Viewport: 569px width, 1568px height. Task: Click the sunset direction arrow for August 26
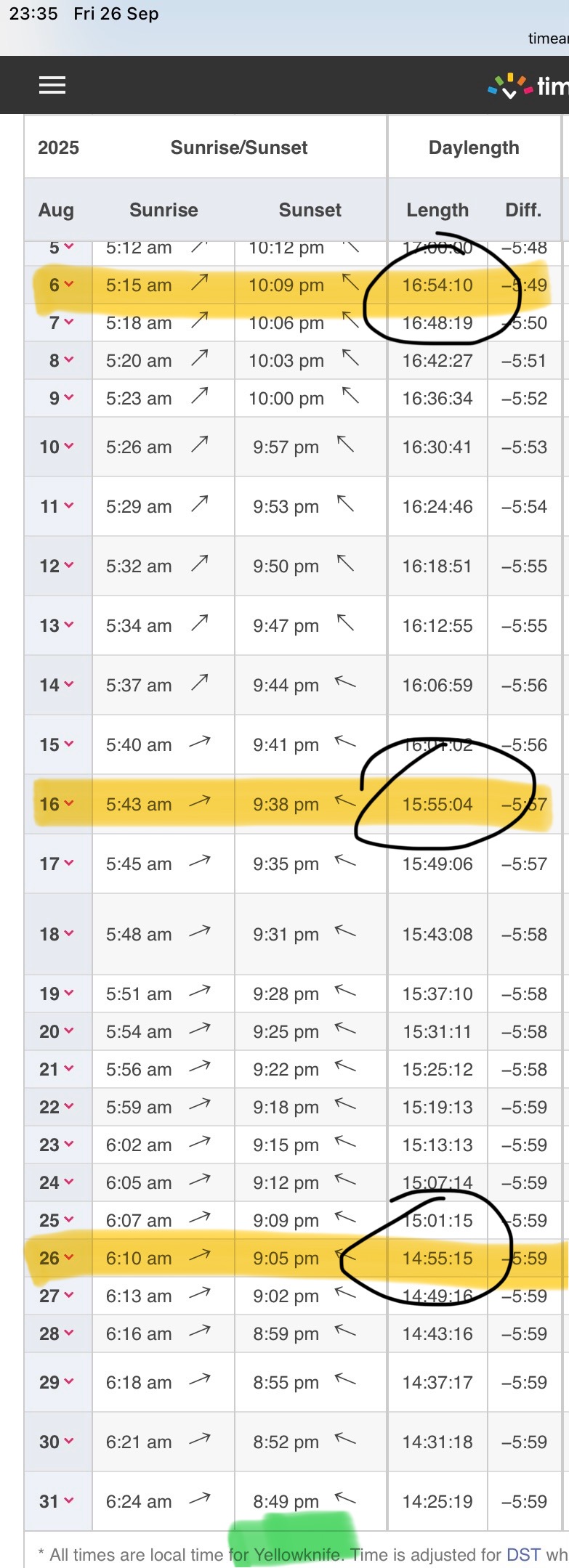pyautogui.click(x=346, y=1255)
